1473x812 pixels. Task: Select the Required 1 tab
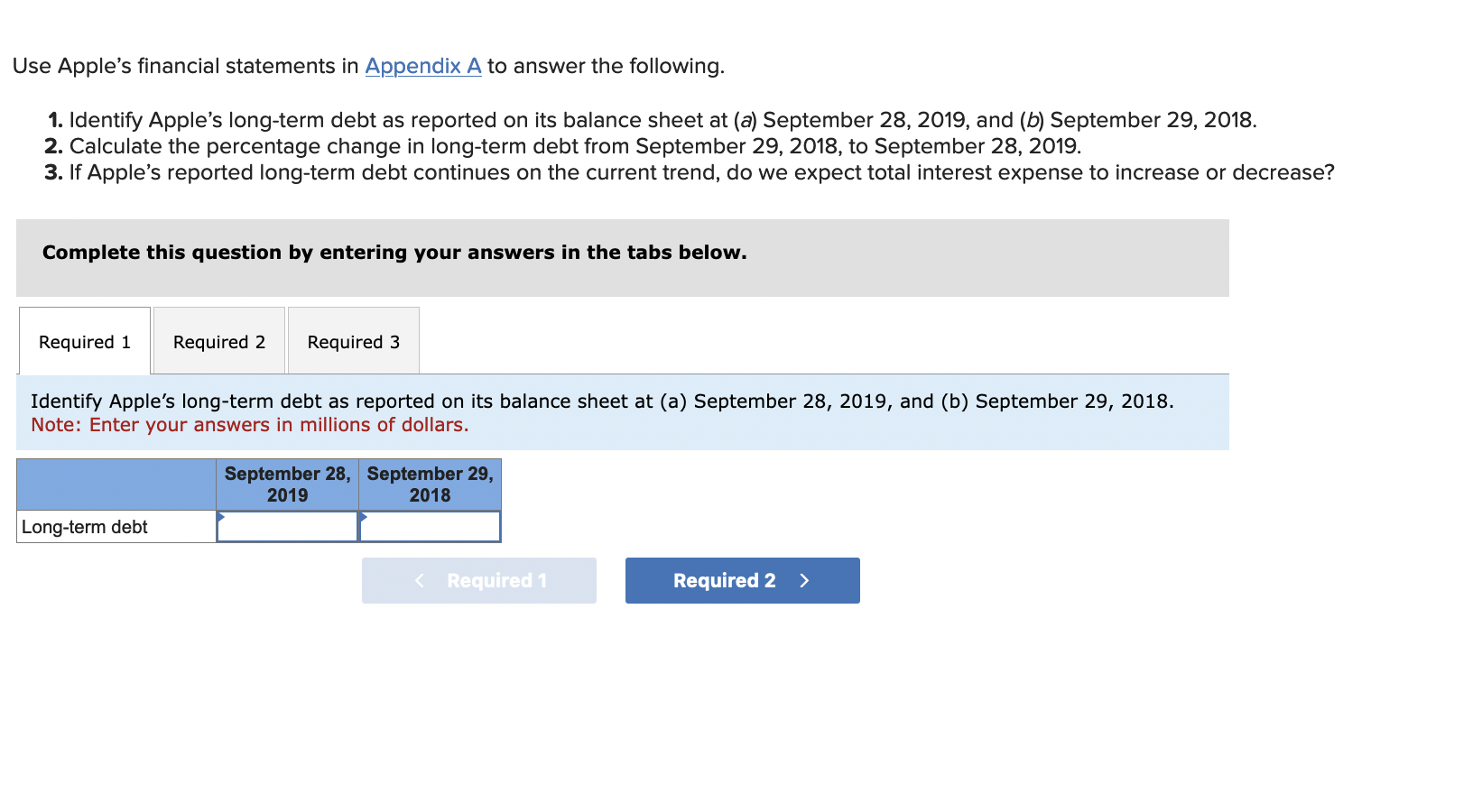[x=83, y=341]
